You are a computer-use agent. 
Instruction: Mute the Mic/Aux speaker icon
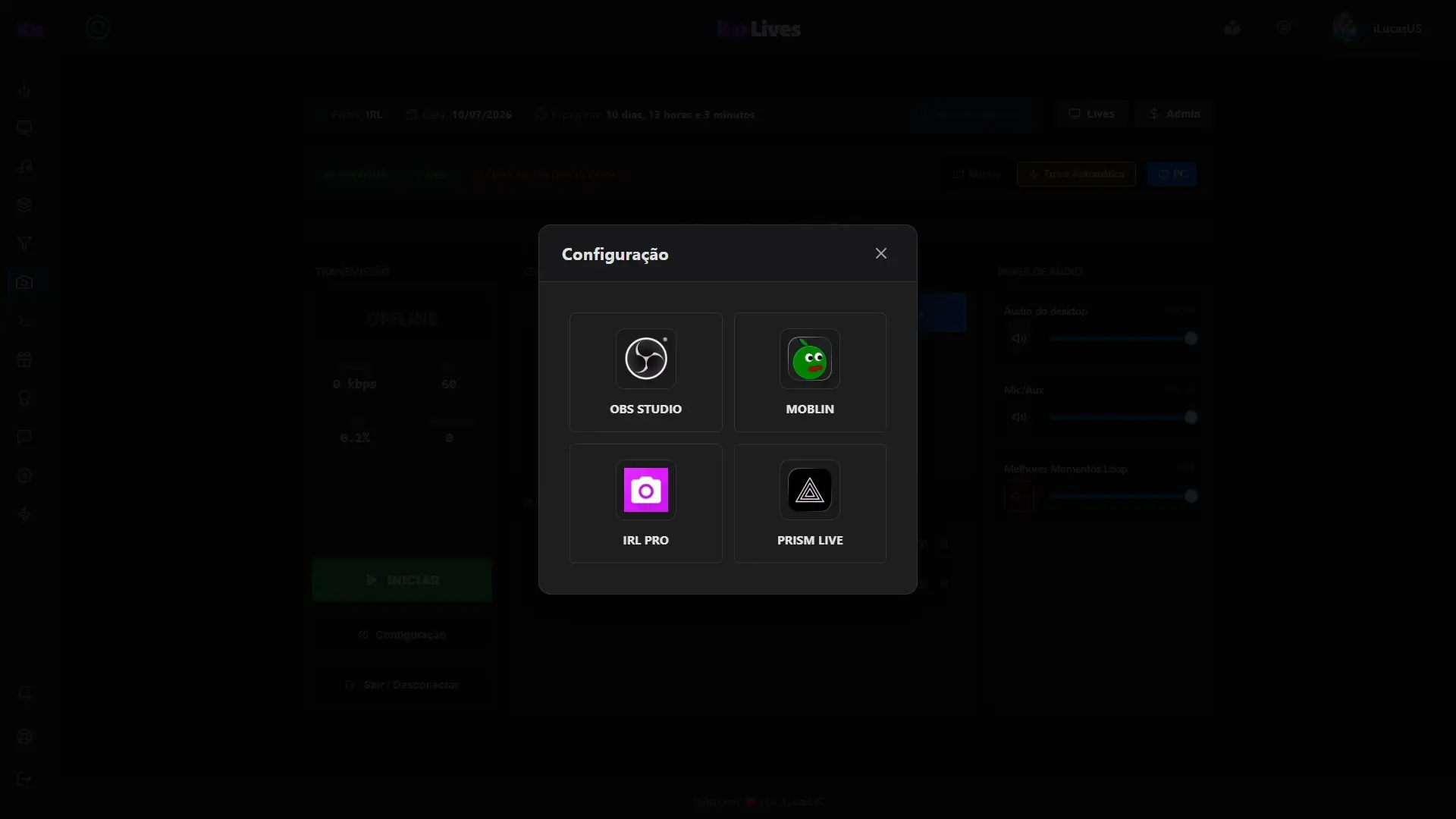1018,417
